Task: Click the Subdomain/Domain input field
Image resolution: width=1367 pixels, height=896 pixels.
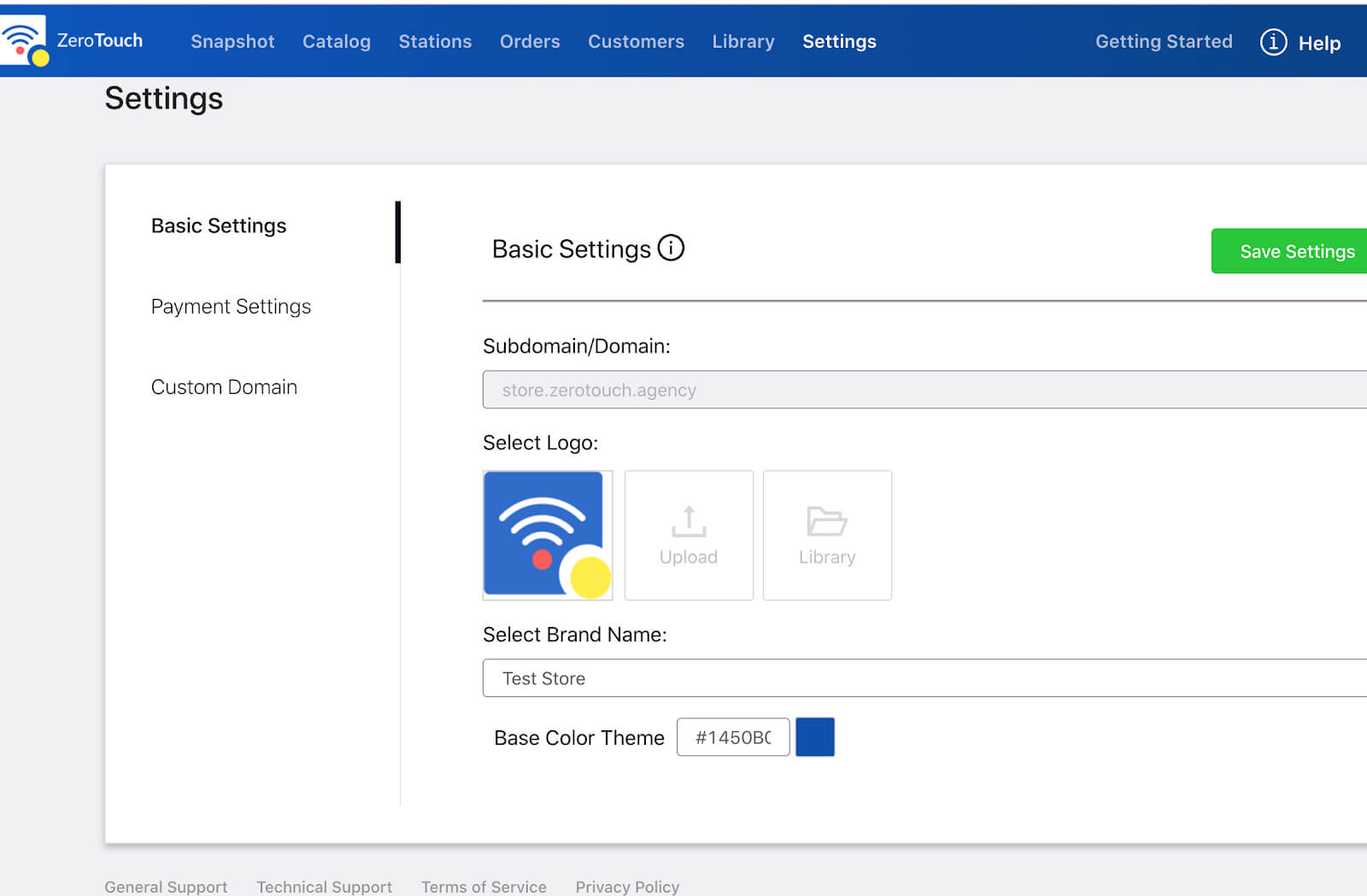Action: (x=924, y=389)
